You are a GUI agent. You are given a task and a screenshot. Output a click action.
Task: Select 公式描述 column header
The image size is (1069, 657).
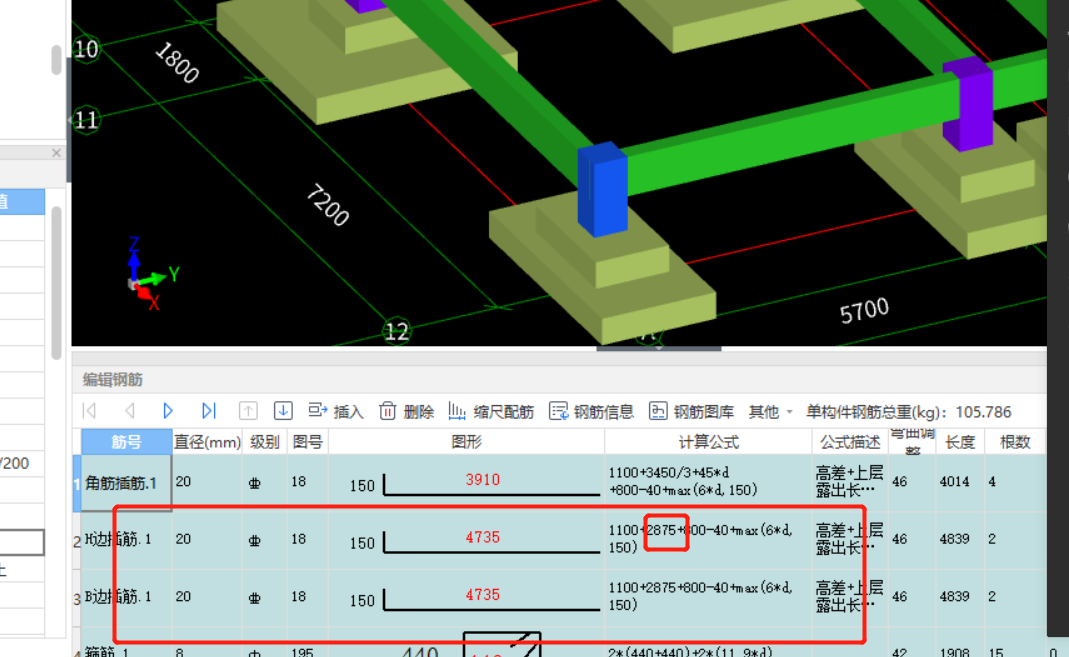click(850, 442)
